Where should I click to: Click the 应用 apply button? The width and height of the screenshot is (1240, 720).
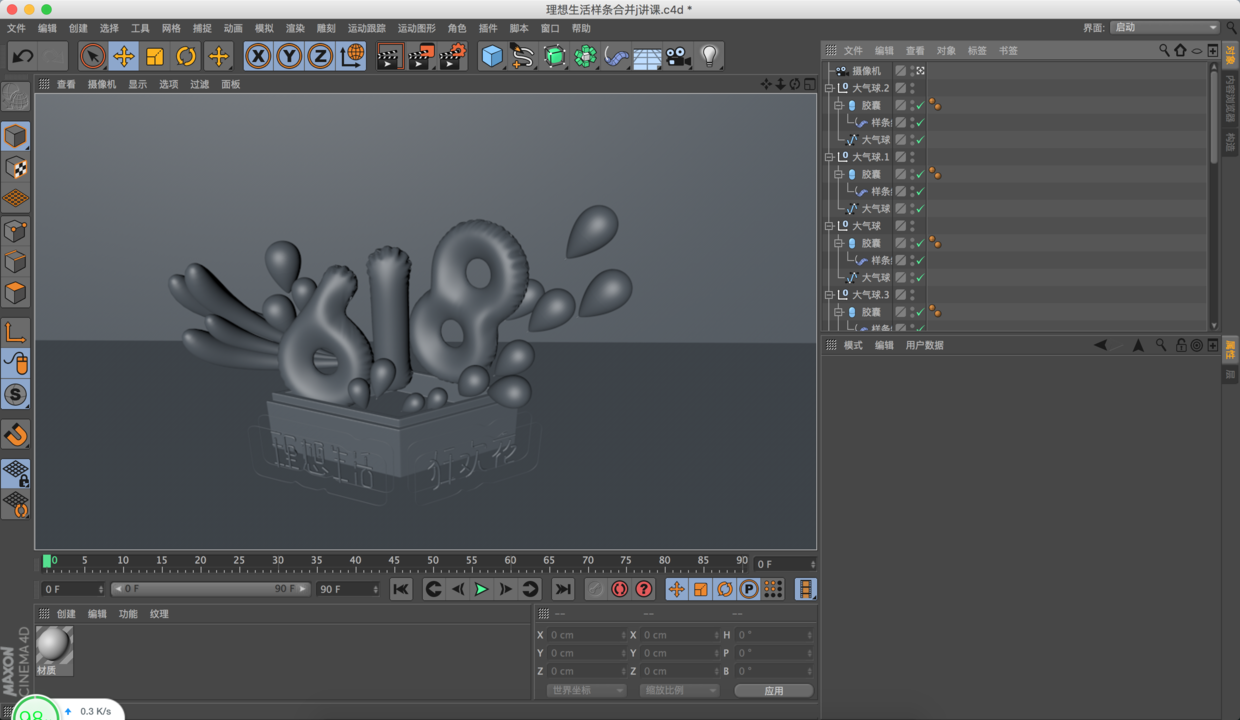(774, 690)
